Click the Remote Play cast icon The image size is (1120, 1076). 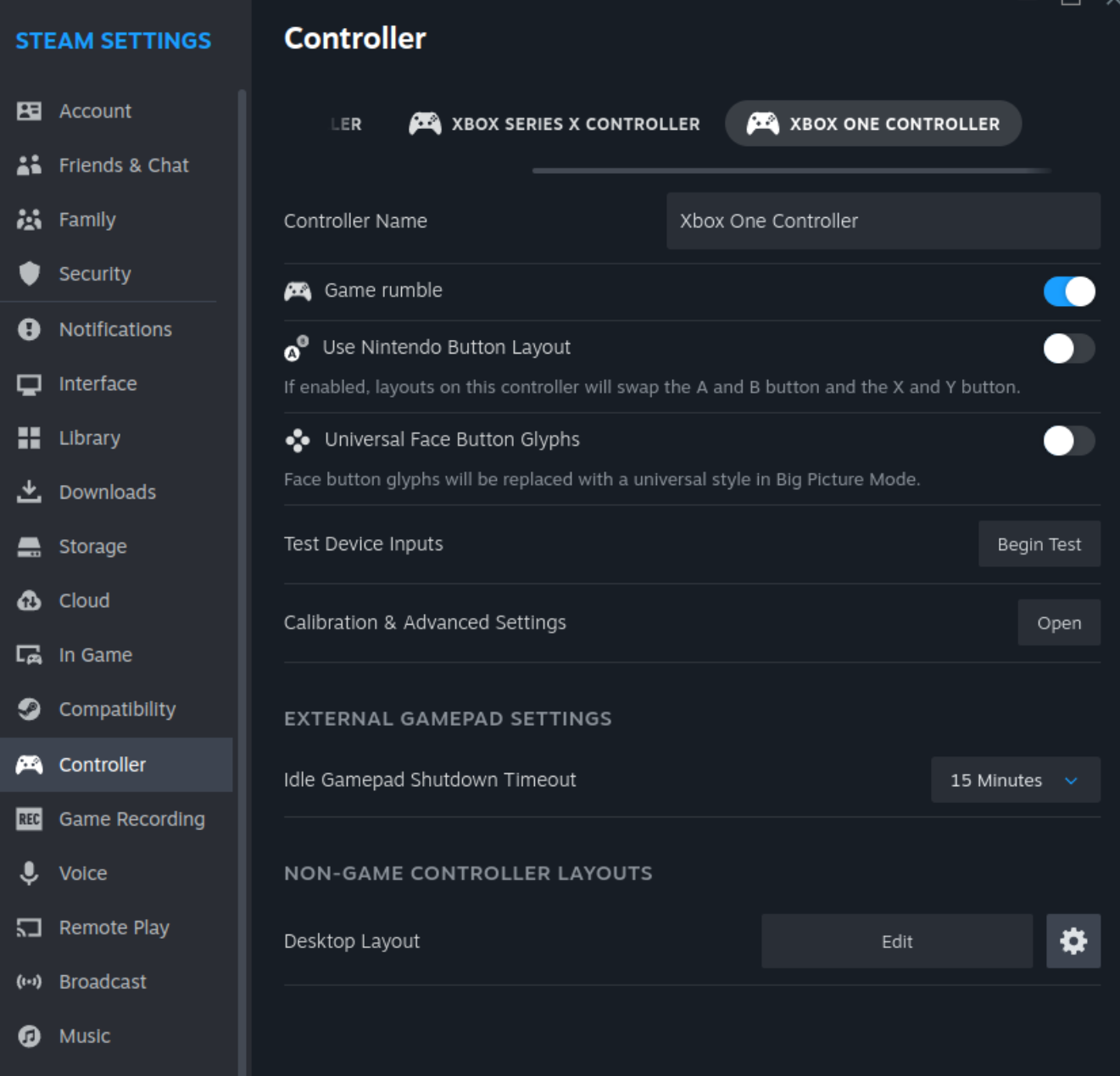click(x=29, y=928)
